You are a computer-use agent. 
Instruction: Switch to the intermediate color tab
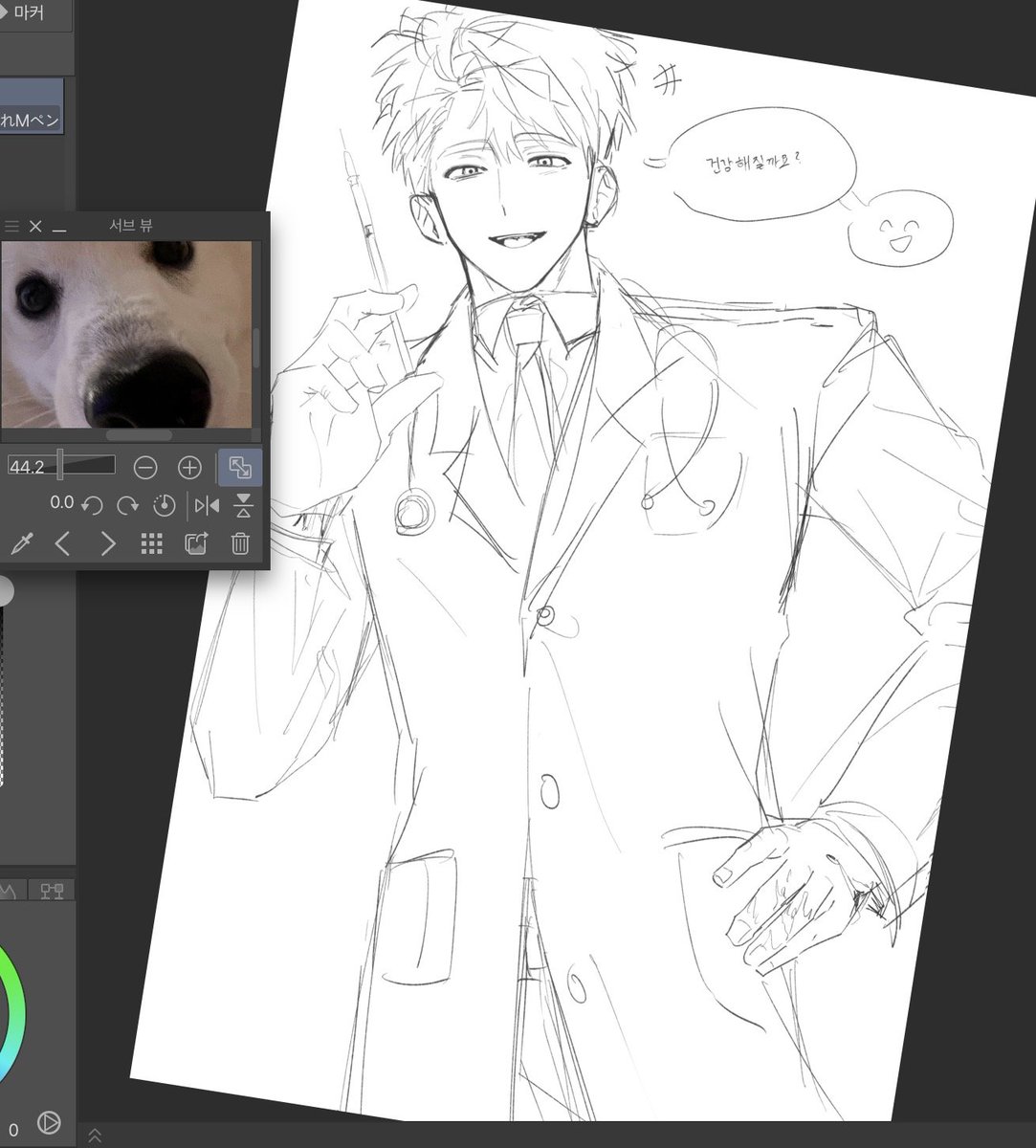pyautogui.click(x=52, y=891)
